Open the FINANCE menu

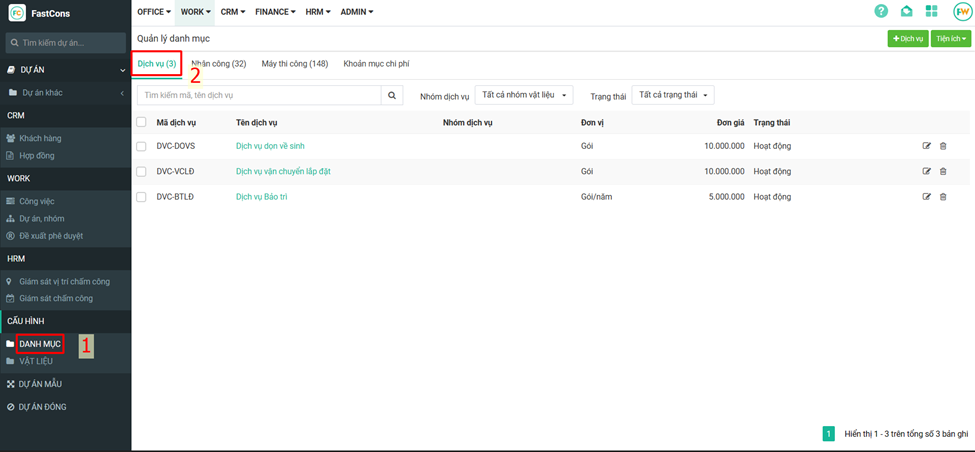point(276,12)
